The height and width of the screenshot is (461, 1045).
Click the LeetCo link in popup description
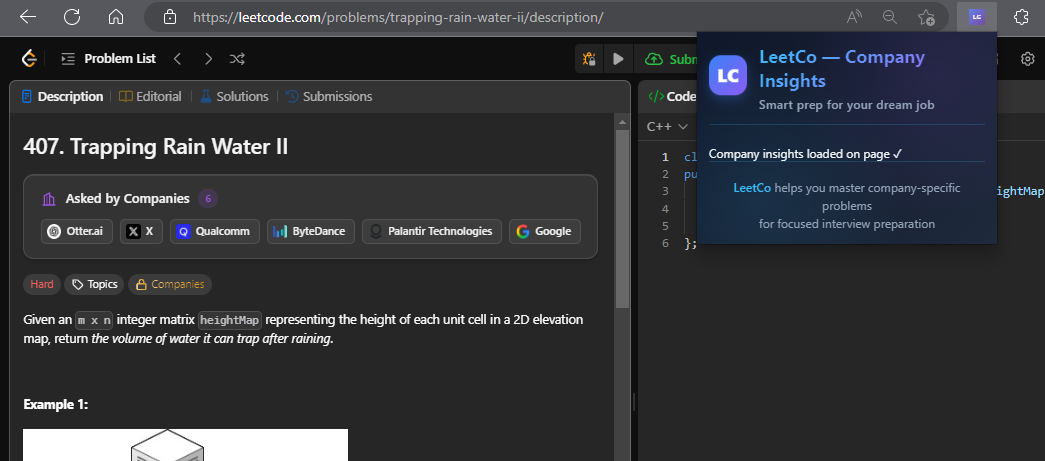[x=752, y=188]
